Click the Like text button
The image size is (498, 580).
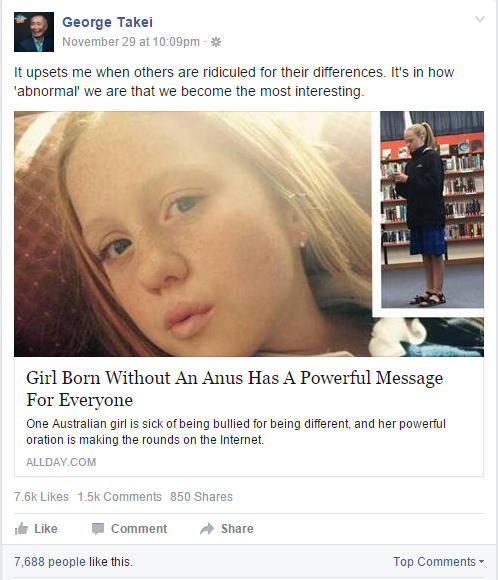coord(46,529)
